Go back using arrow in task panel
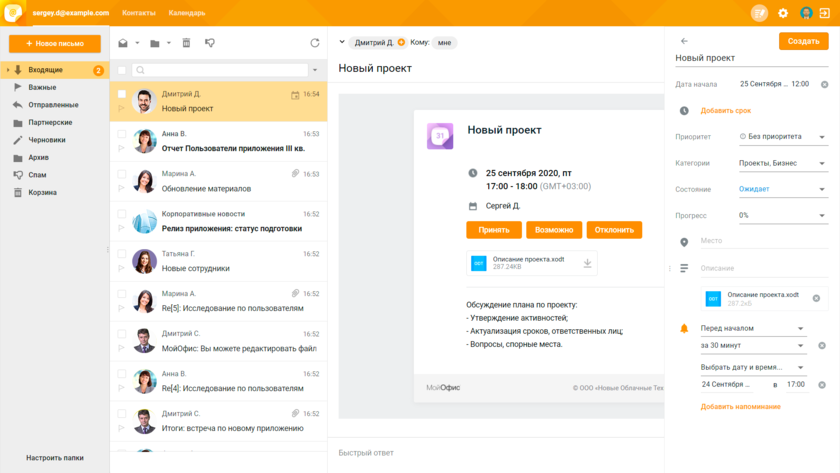This screenshot has width=840, height=473. coord(684,41)
